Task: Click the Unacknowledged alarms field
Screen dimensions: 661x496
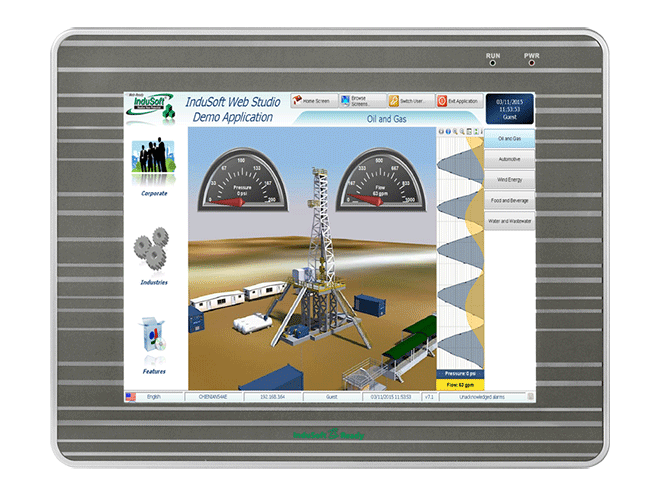Action: point(482,397)
